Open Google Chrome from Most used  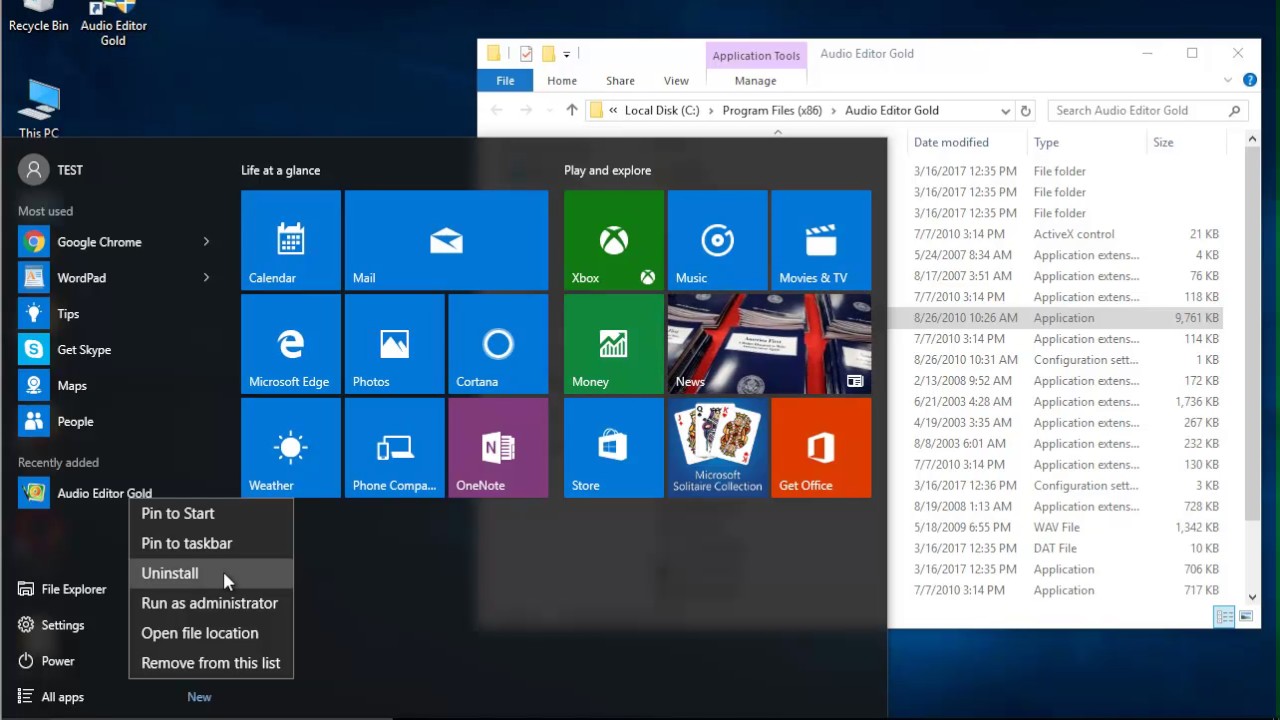[100, 242]
